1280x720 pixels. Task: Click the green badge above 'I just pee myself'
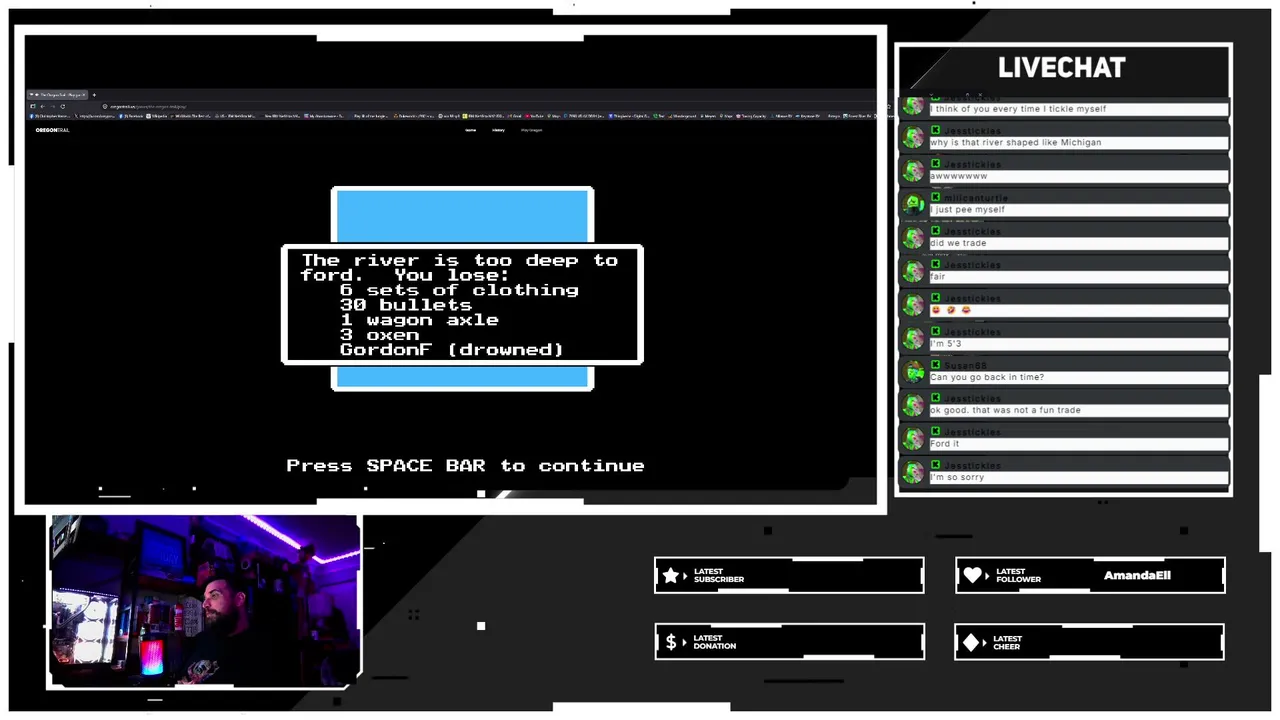tap(935, 198)
